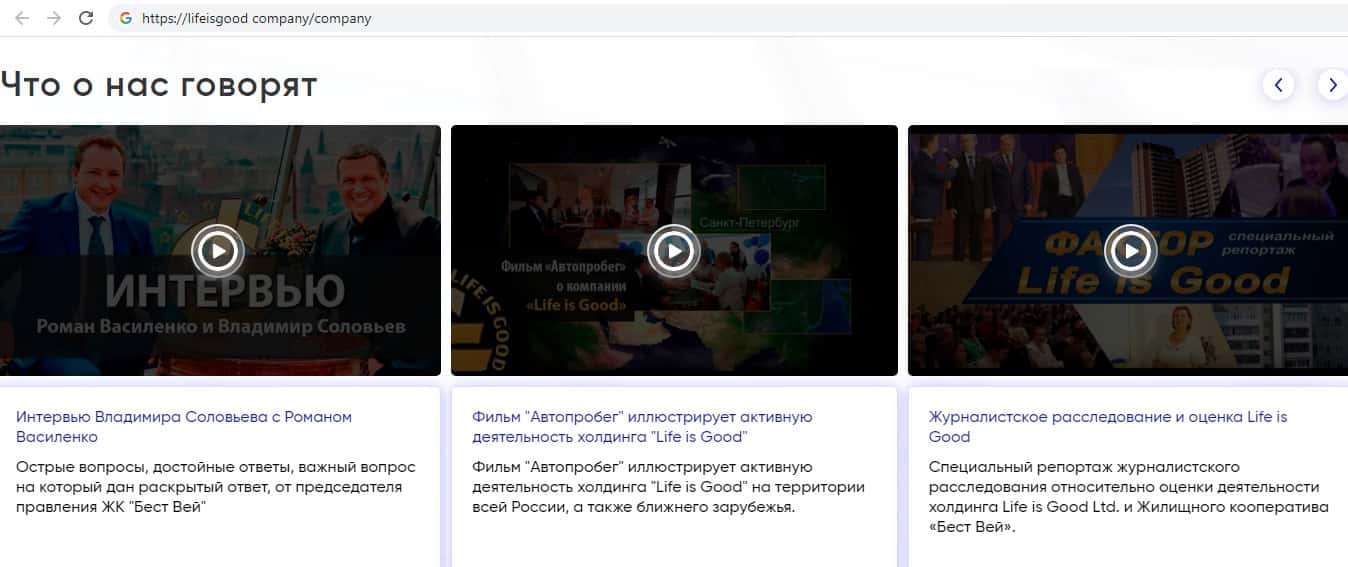
Task: Click the description mentioning "ближнего зарубежья"
Action: (x=668, y=486)
